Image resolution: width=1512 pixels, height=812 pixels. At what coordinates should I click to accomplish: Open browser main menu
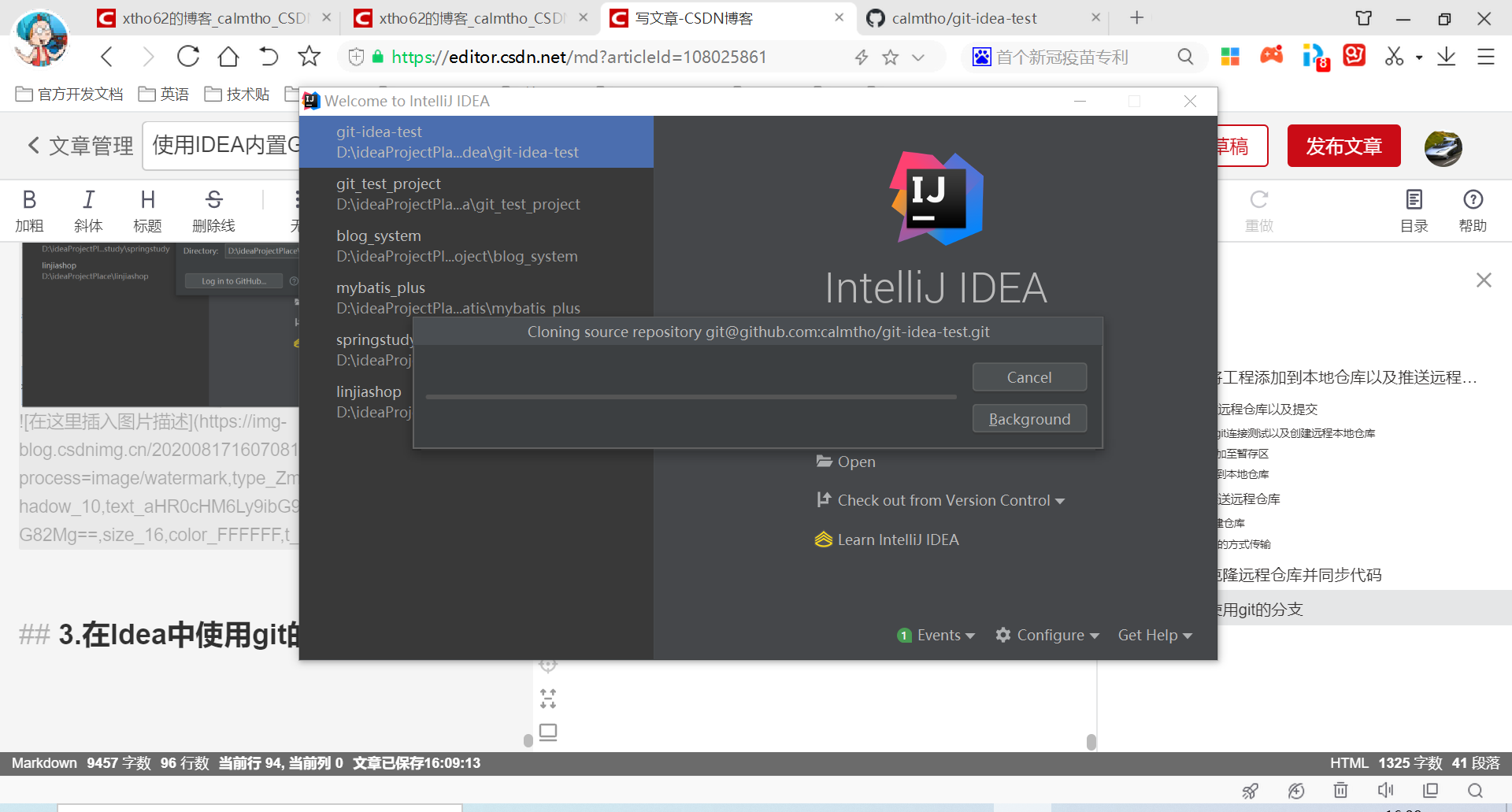click(1486, 57)
